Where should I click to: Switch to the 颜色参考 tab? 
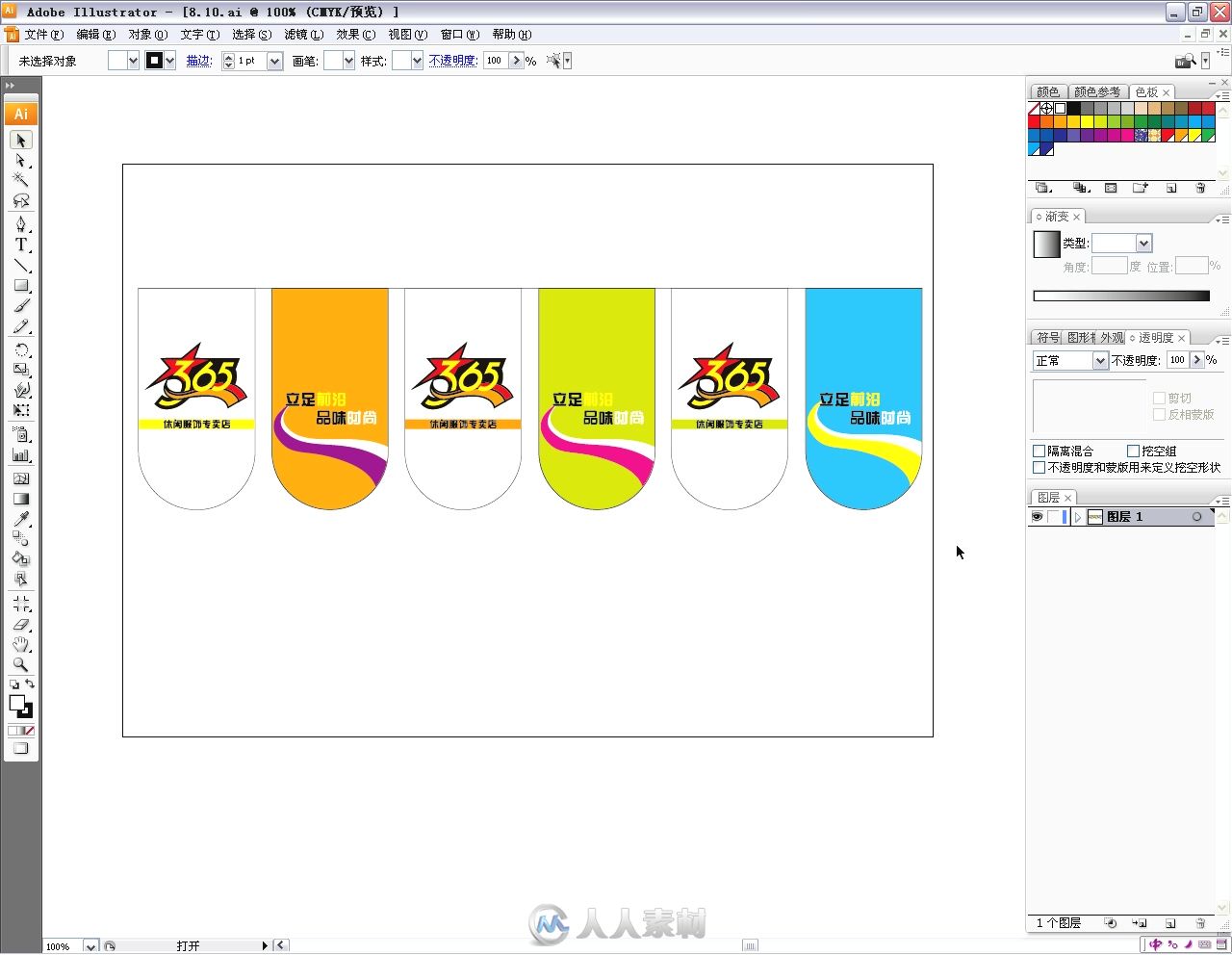[x=1097, y=92]
